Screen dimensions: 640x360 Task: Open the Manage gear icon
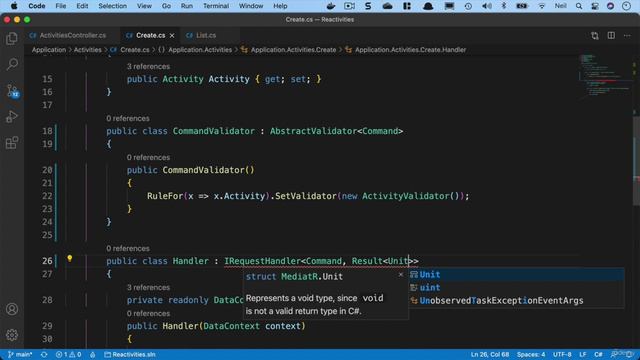pos(12,335)
